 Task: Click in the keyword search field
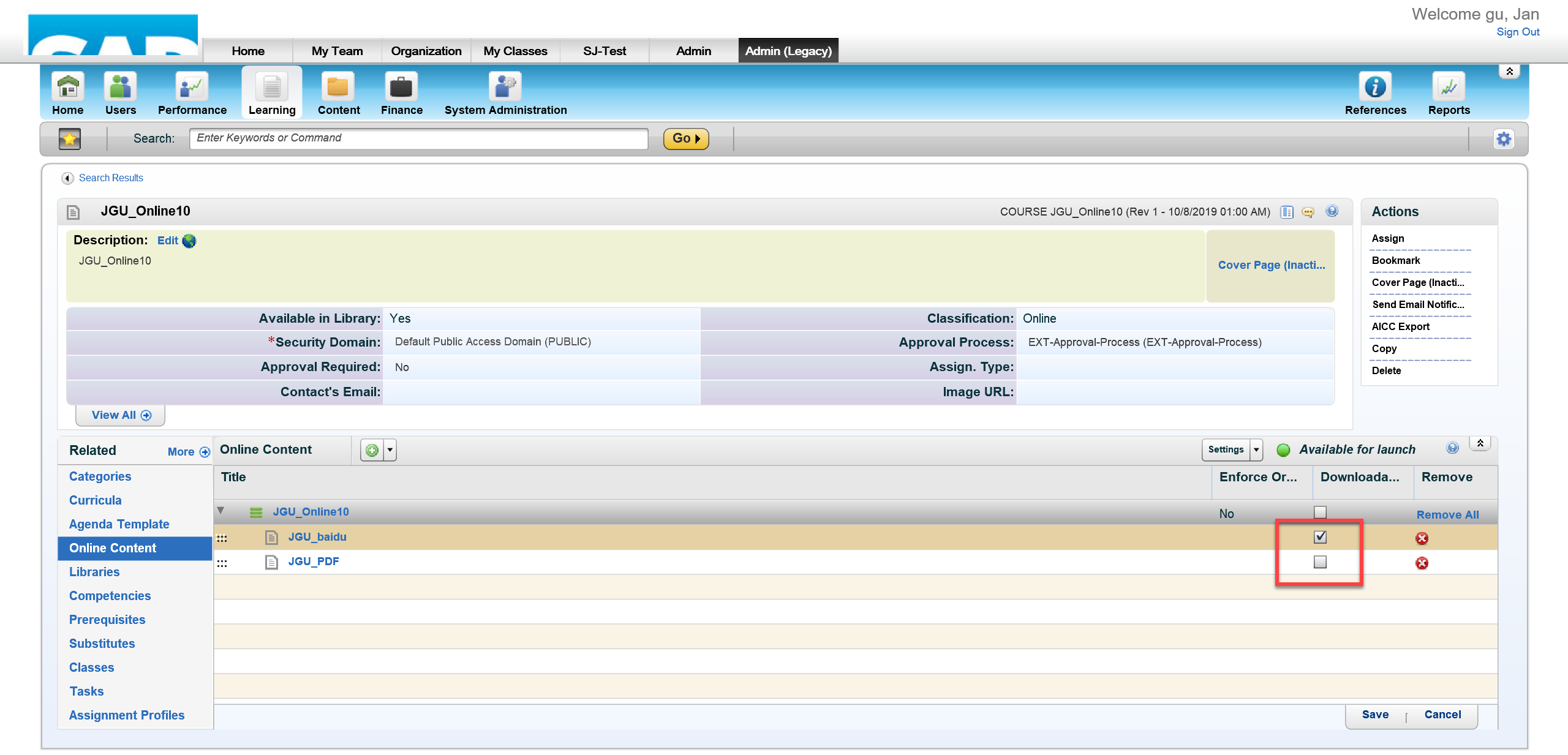tap(419, 138)
